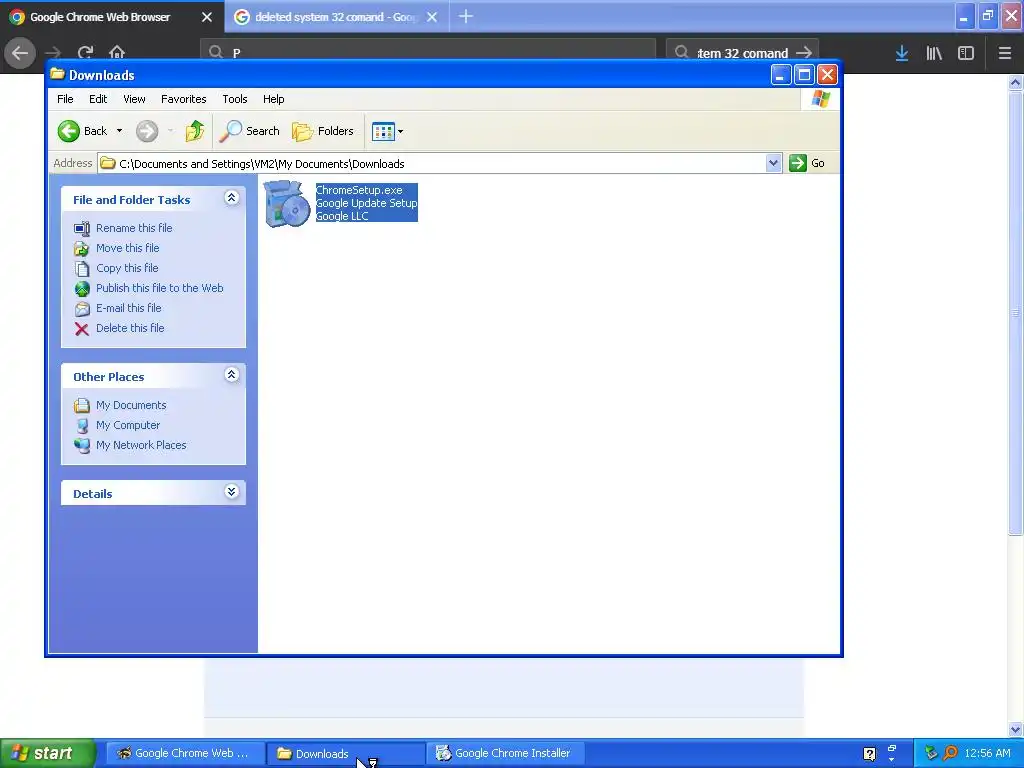Click the Downloads taskbar button
The height and width of the screenshot is (768, 1024).
tap(345, 754)
